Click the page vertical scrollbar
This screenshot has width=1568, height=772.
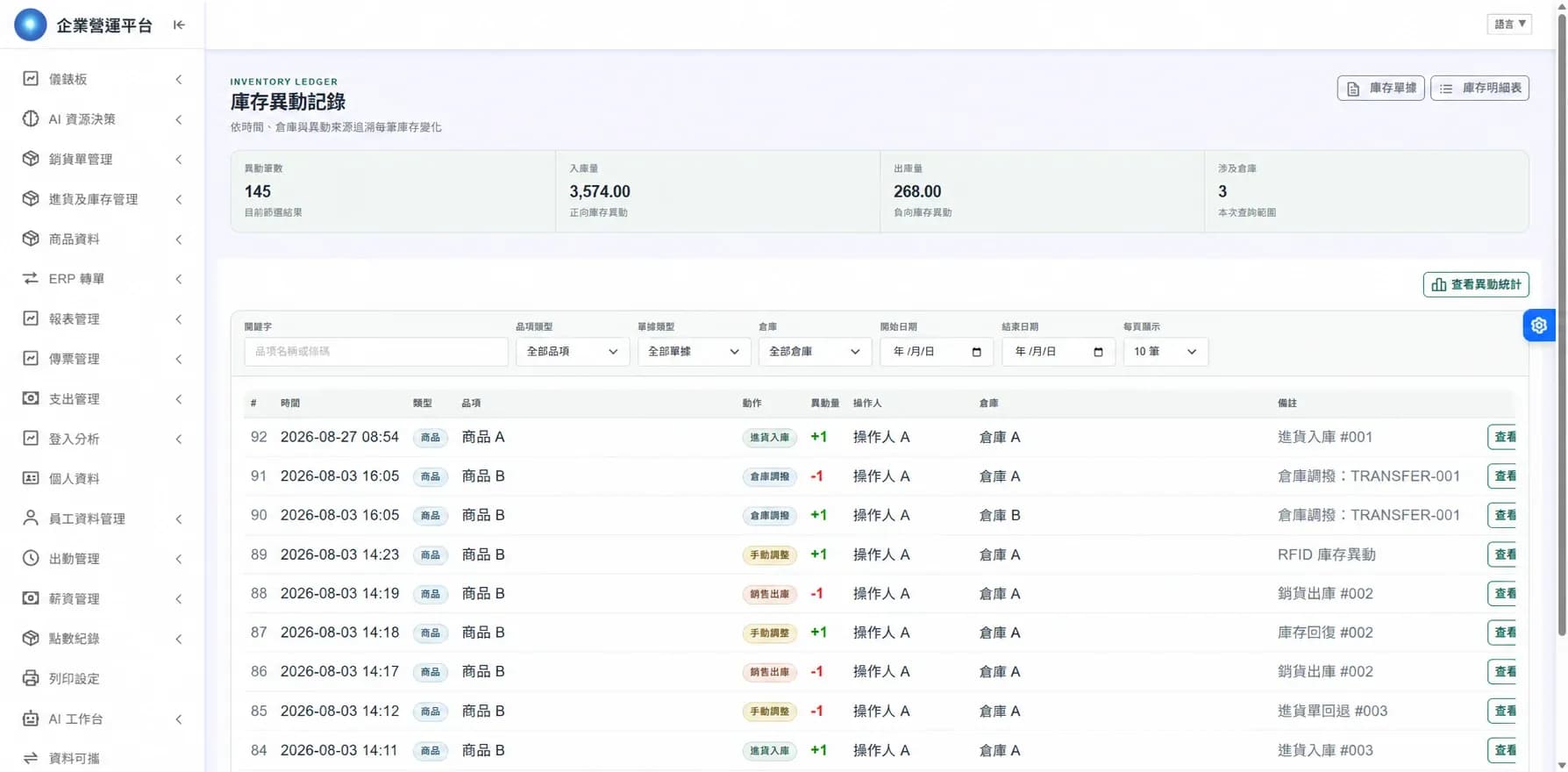coord(1561,325)
